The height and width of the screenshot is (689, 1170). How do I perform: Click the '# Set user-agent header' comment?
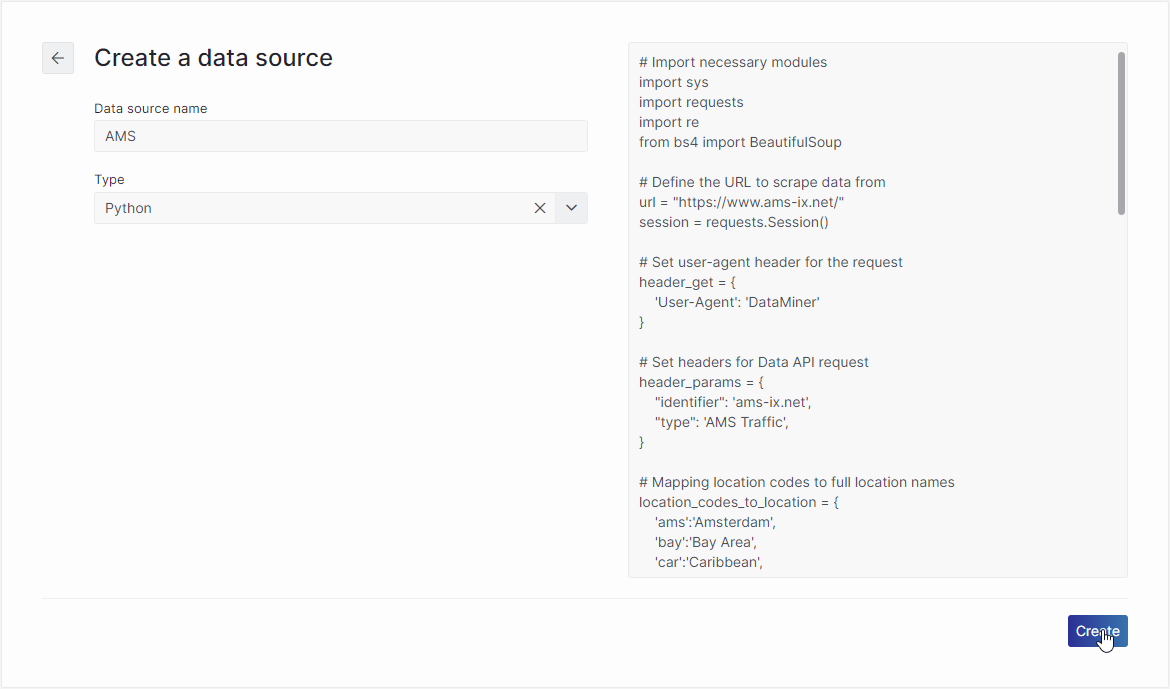click(771, 262)
